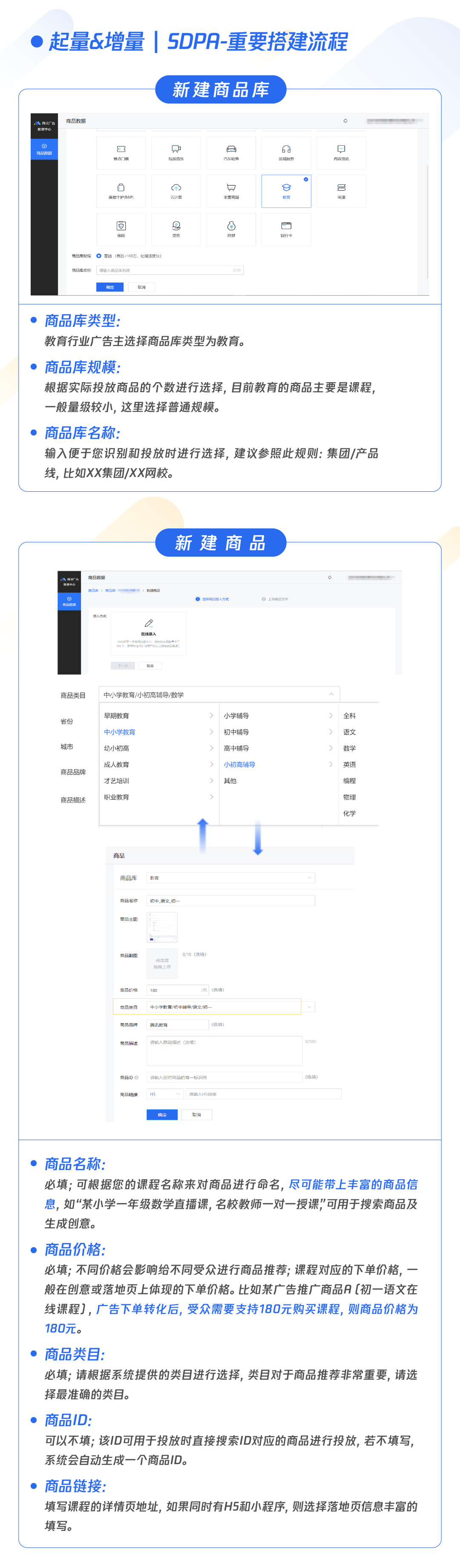Select the 阅读 category tile
The image size is (460, 1568).
coord(341,191)
